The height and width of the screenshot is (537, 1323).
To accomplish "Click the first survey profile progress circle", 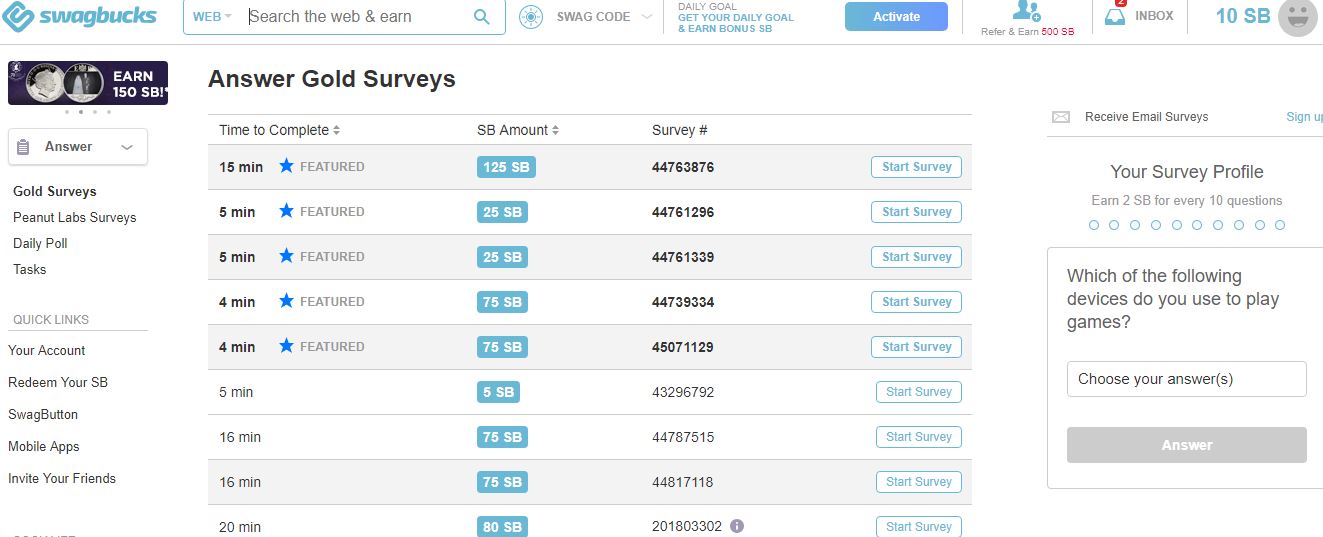I will pos(1093,225).
